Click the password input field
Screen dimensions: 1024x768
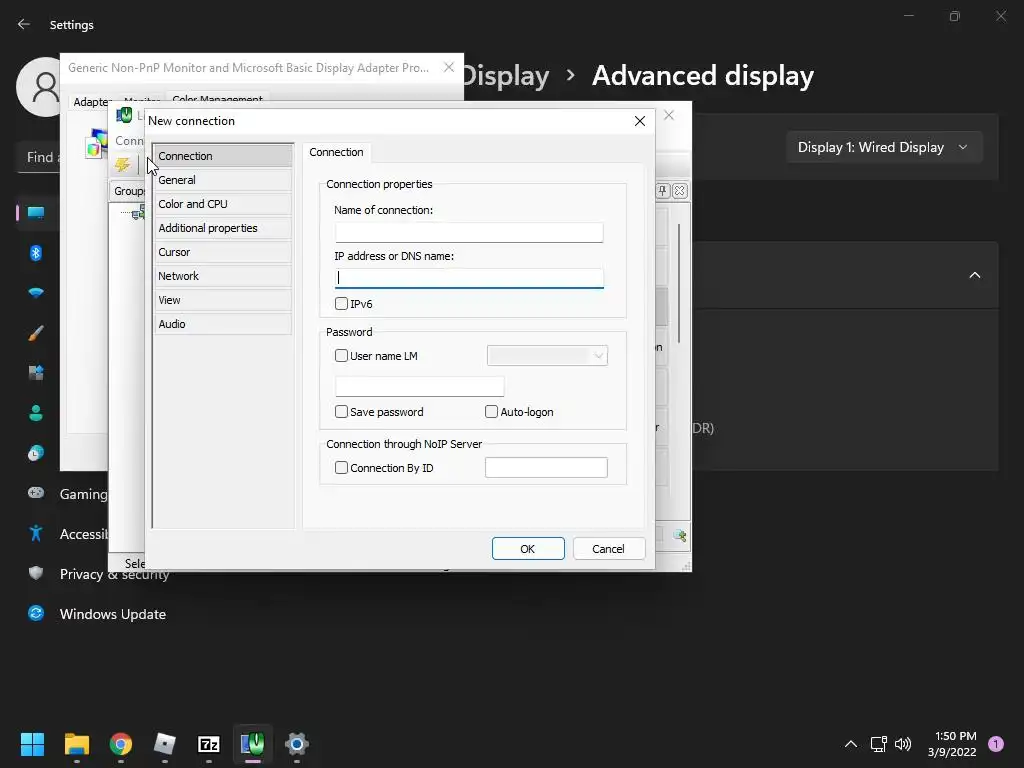pyautogui.click(x=419, y=387)
